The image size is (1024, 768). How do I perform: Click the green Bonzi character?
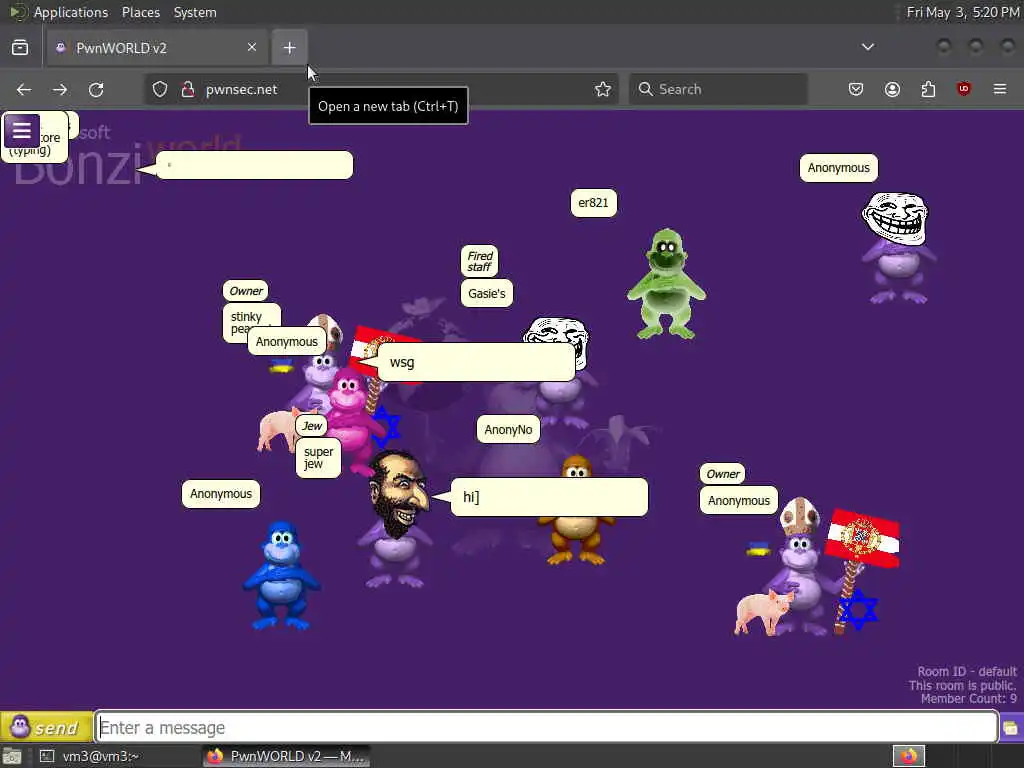coord(666,284)
